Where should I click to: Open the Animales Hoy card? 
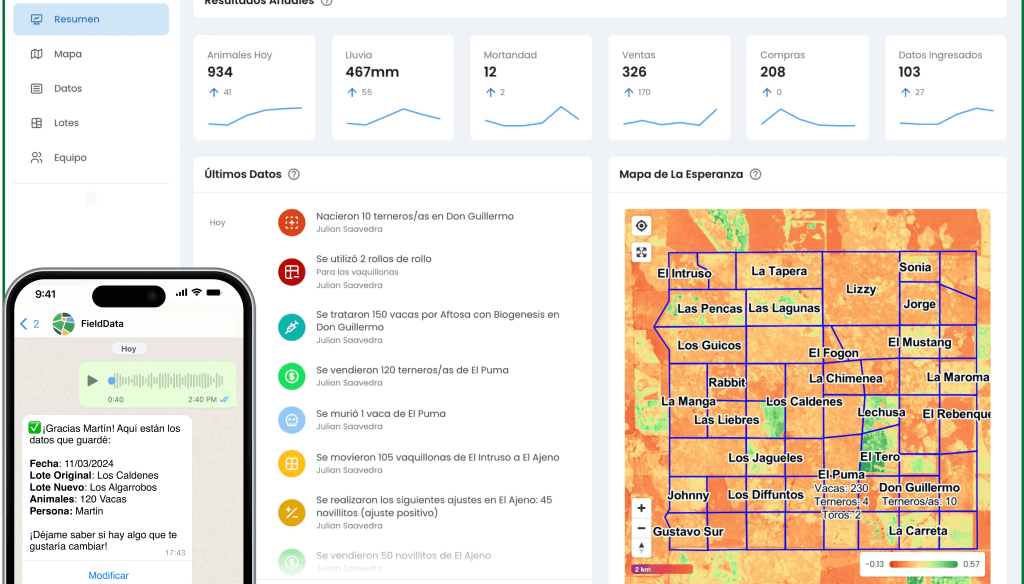[x=255, y=88]
